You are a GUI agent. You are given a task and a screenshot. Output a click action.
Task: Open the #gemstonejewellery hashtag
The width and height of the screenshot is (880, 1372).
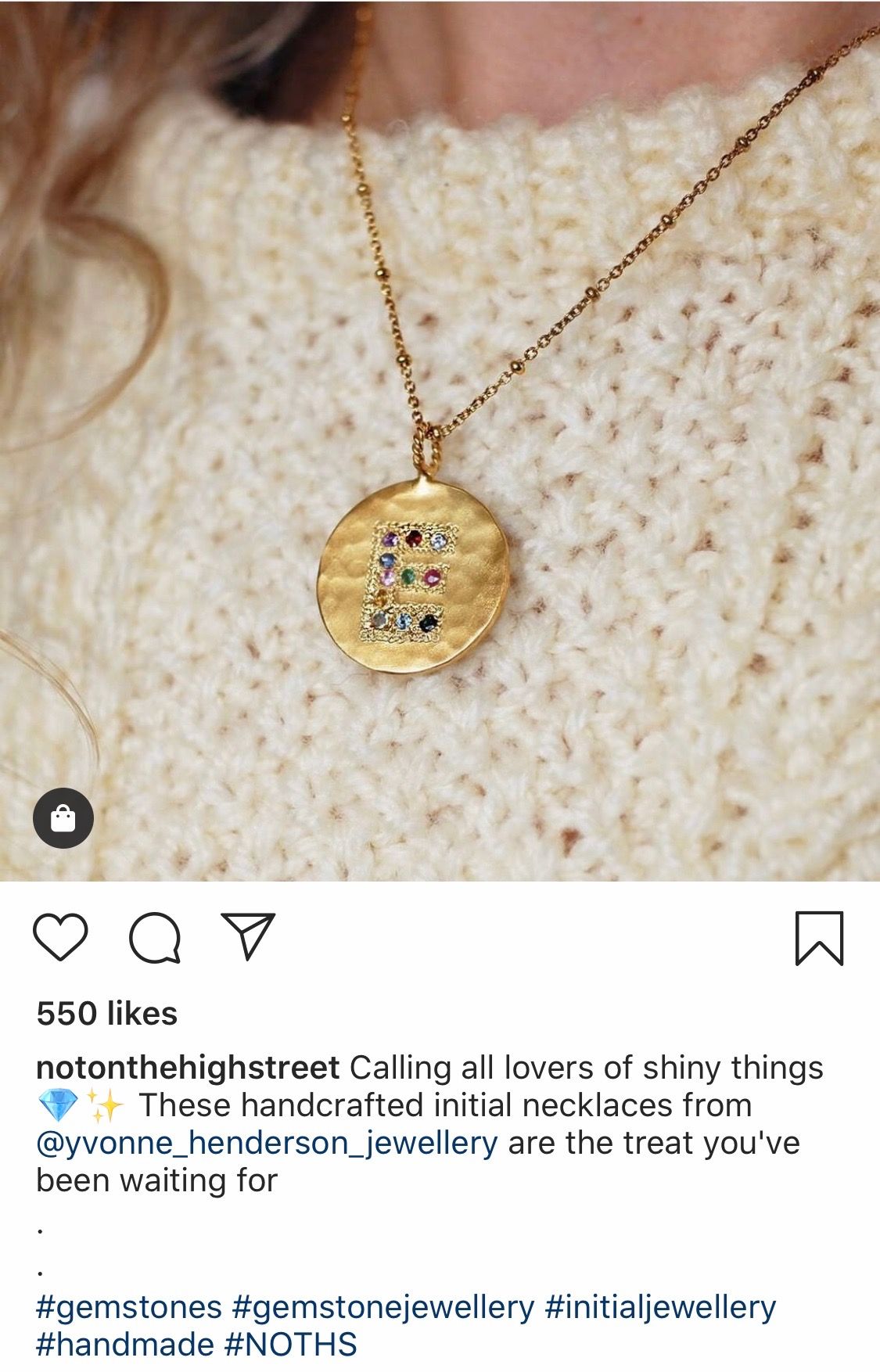[x=383, y=1307]
